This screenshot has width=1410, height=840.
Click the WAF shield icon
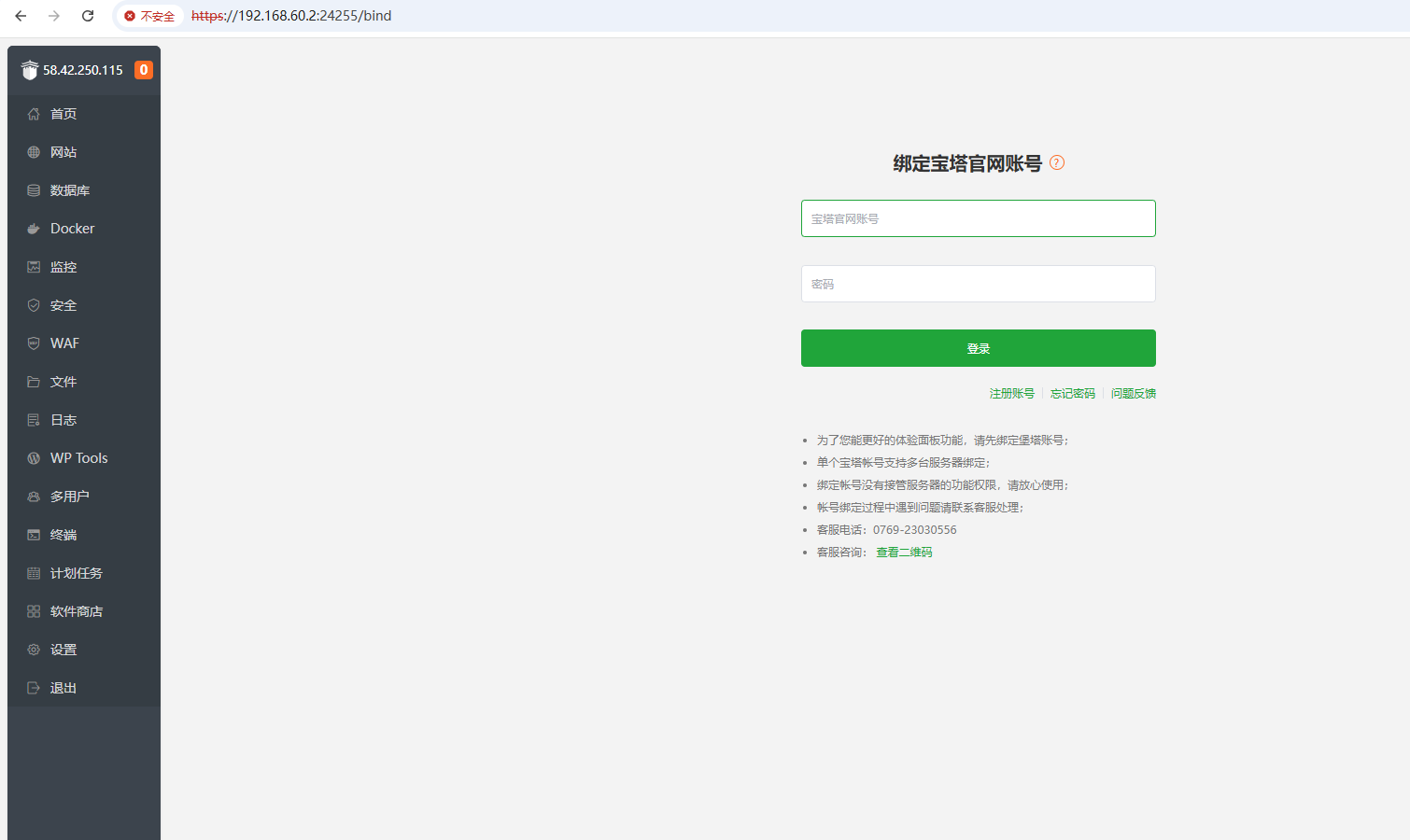click(34, 343)
